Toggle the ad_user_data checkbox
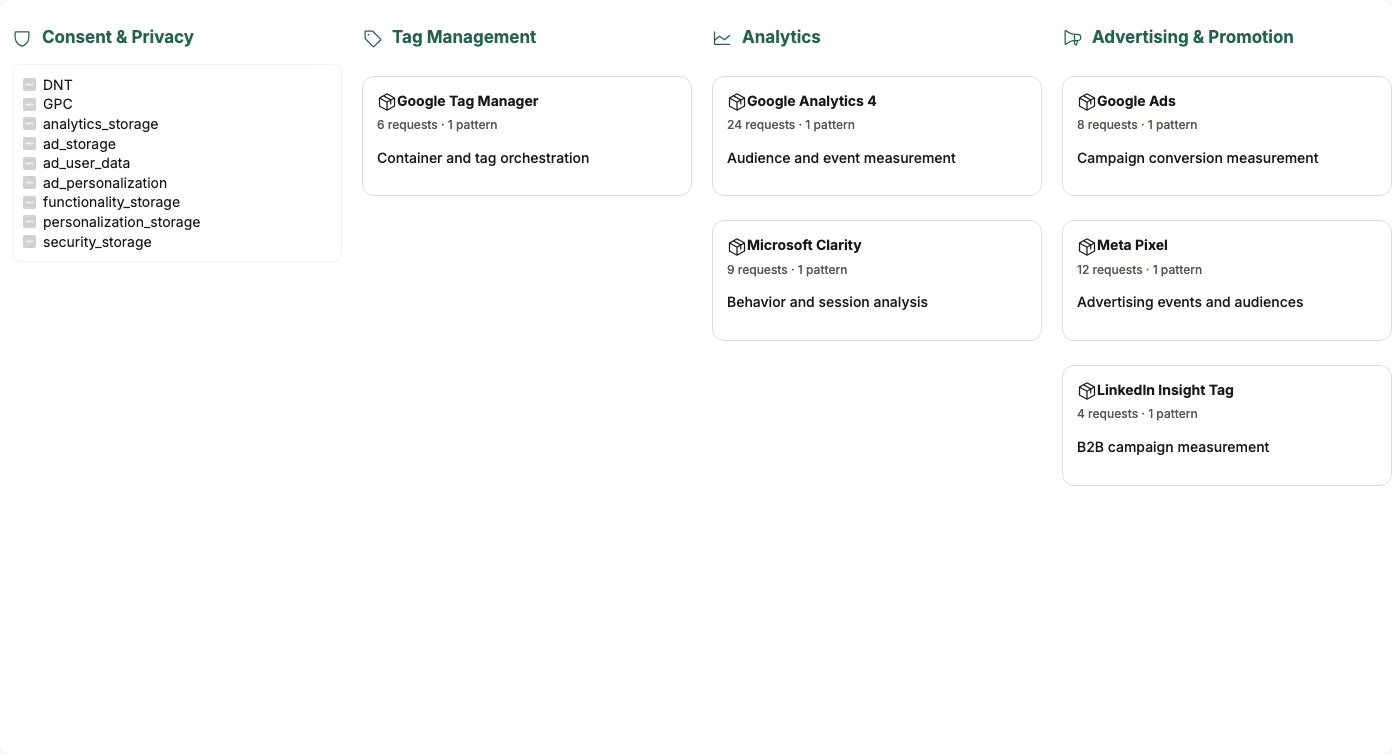1392x754 pixels. 30,163
